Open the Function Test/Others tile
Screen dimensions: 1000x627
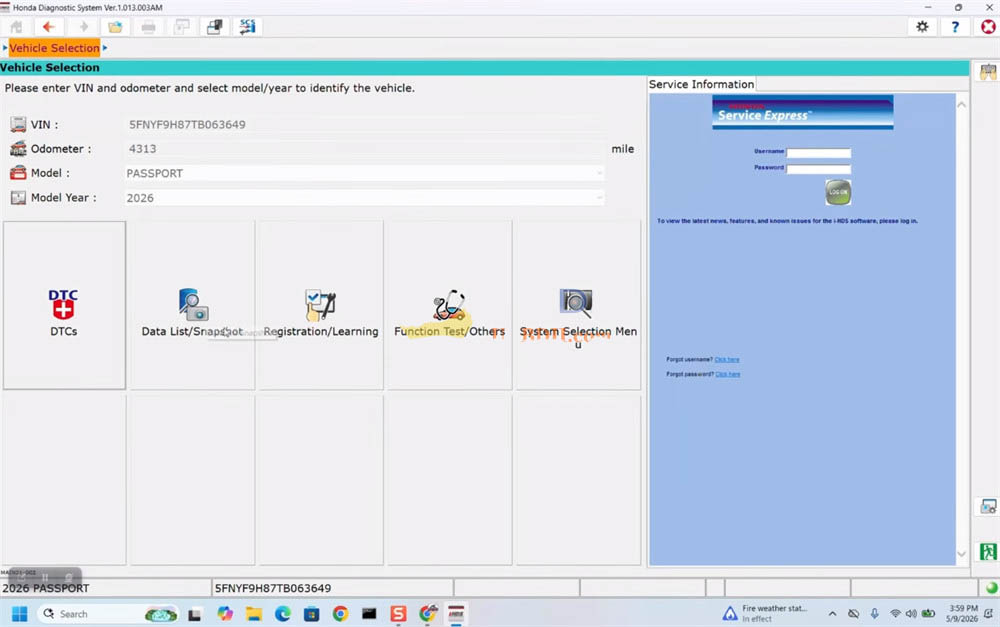(x=450, y=305)
